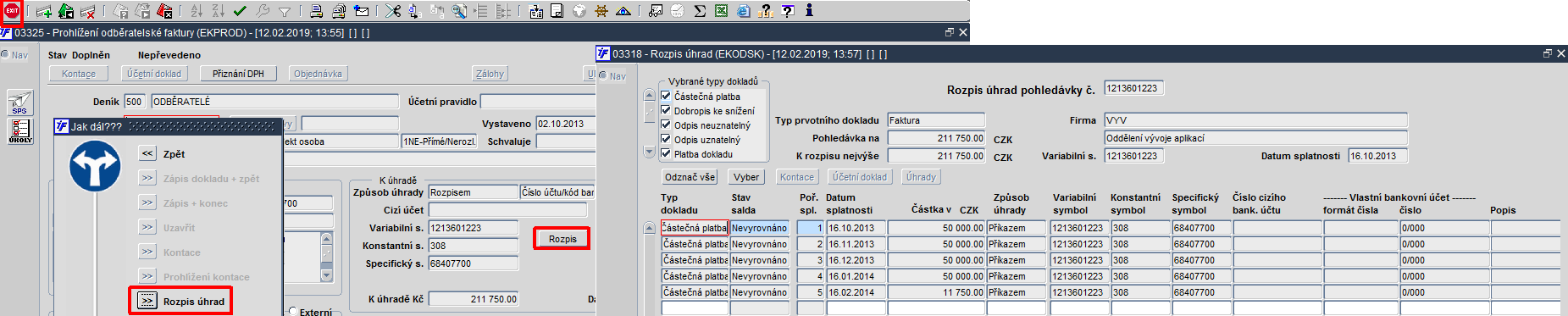Click amount 11 750.00 in row 5
Image resolution: width=1568 pixels, height=316 pixels.
936,292
